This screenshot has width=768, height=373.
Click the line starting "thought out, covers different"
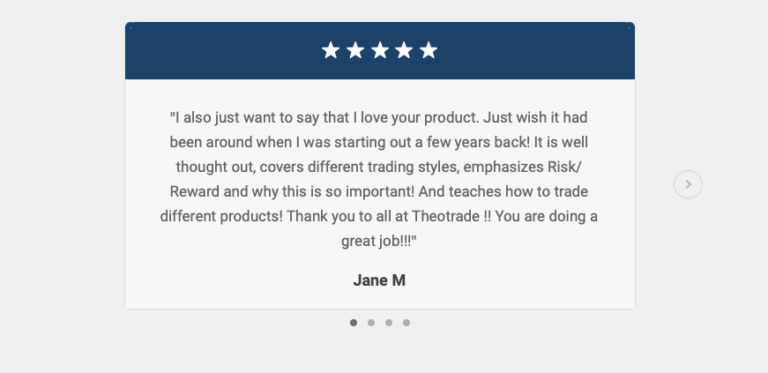379,167
